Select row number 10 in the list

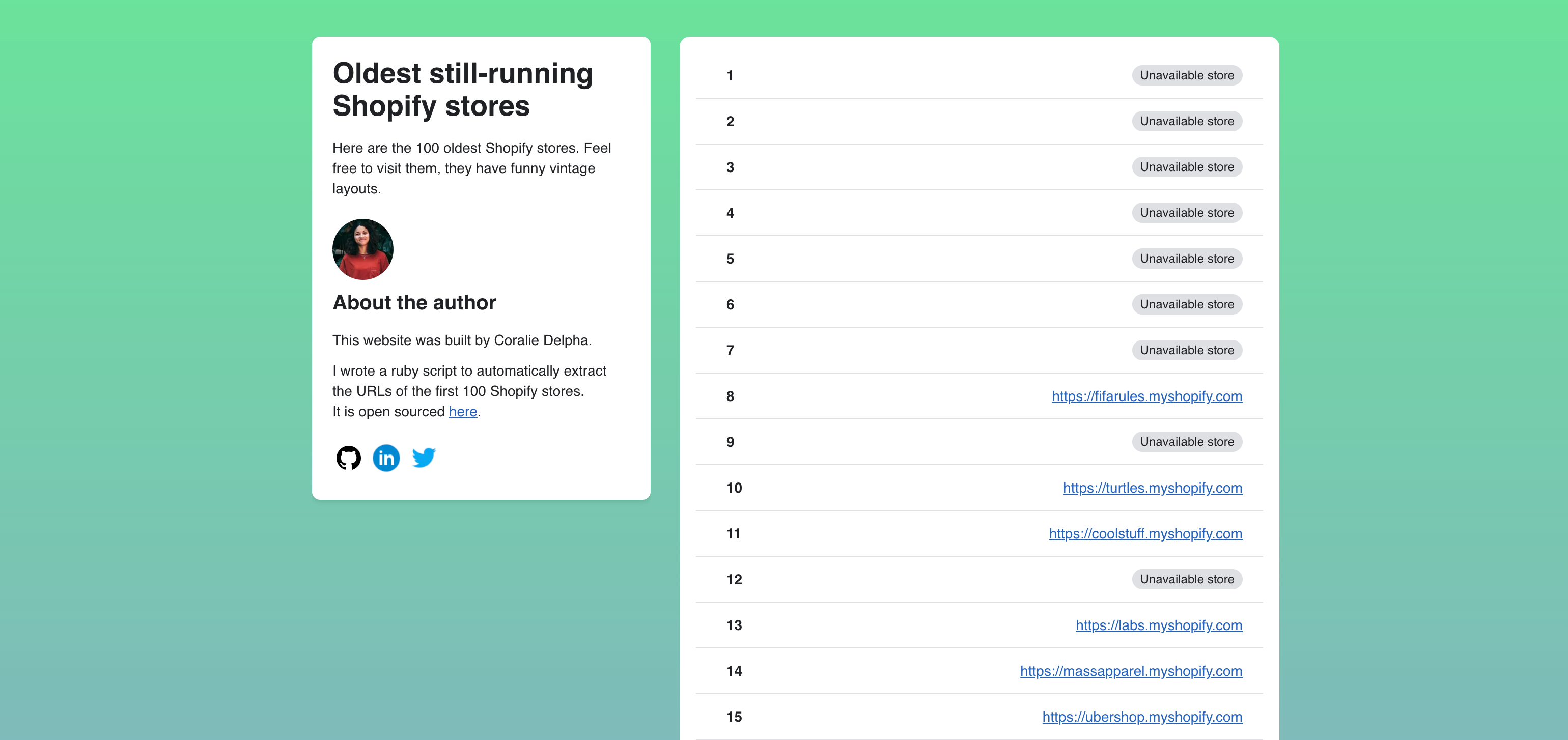click(x=734, y=488)
